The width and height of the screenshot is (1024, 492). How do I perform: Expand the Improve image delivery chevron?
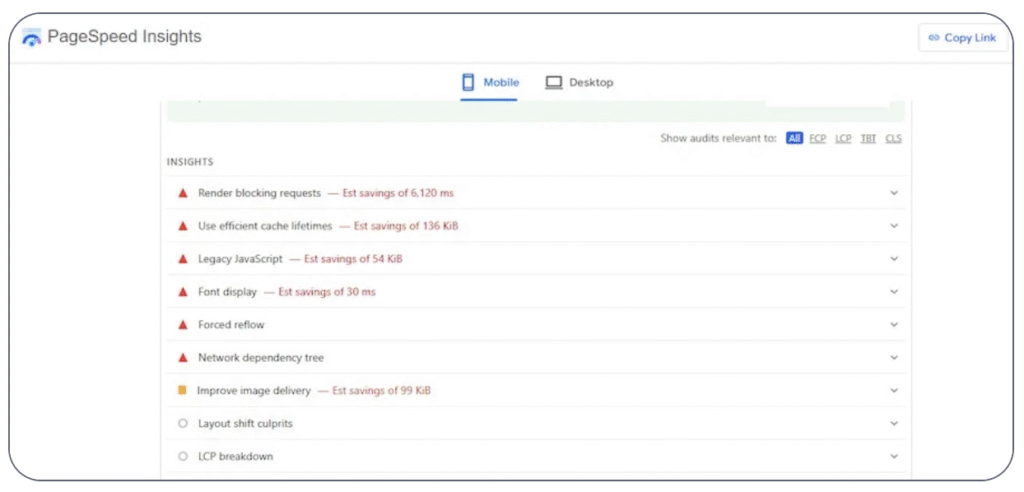tap(894, 390)
